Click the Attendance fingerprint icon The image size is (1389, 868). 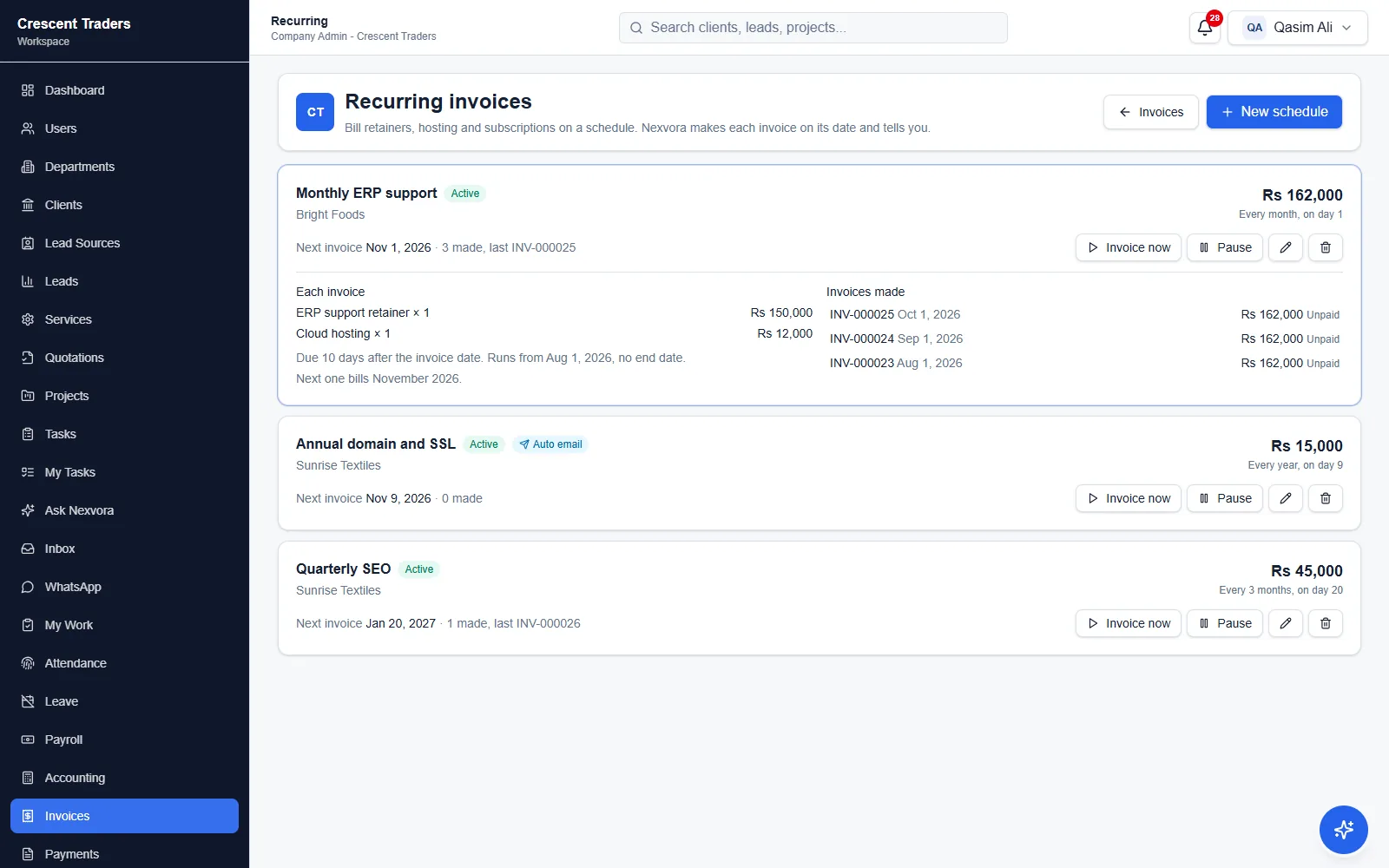28,663
